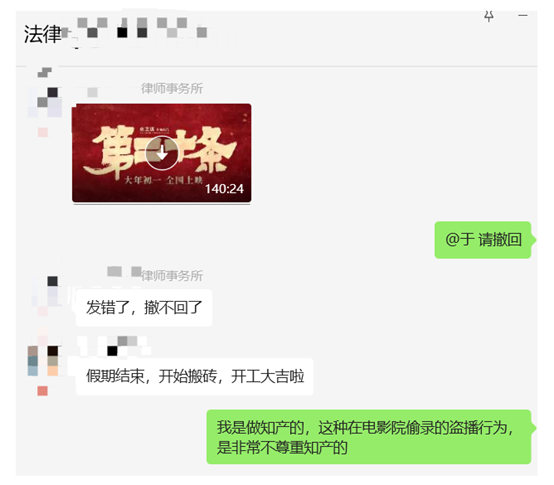This screenshot has width=554, height=485.
Task: Download the video via the circular arrow icon
Action: coord(162,153)
